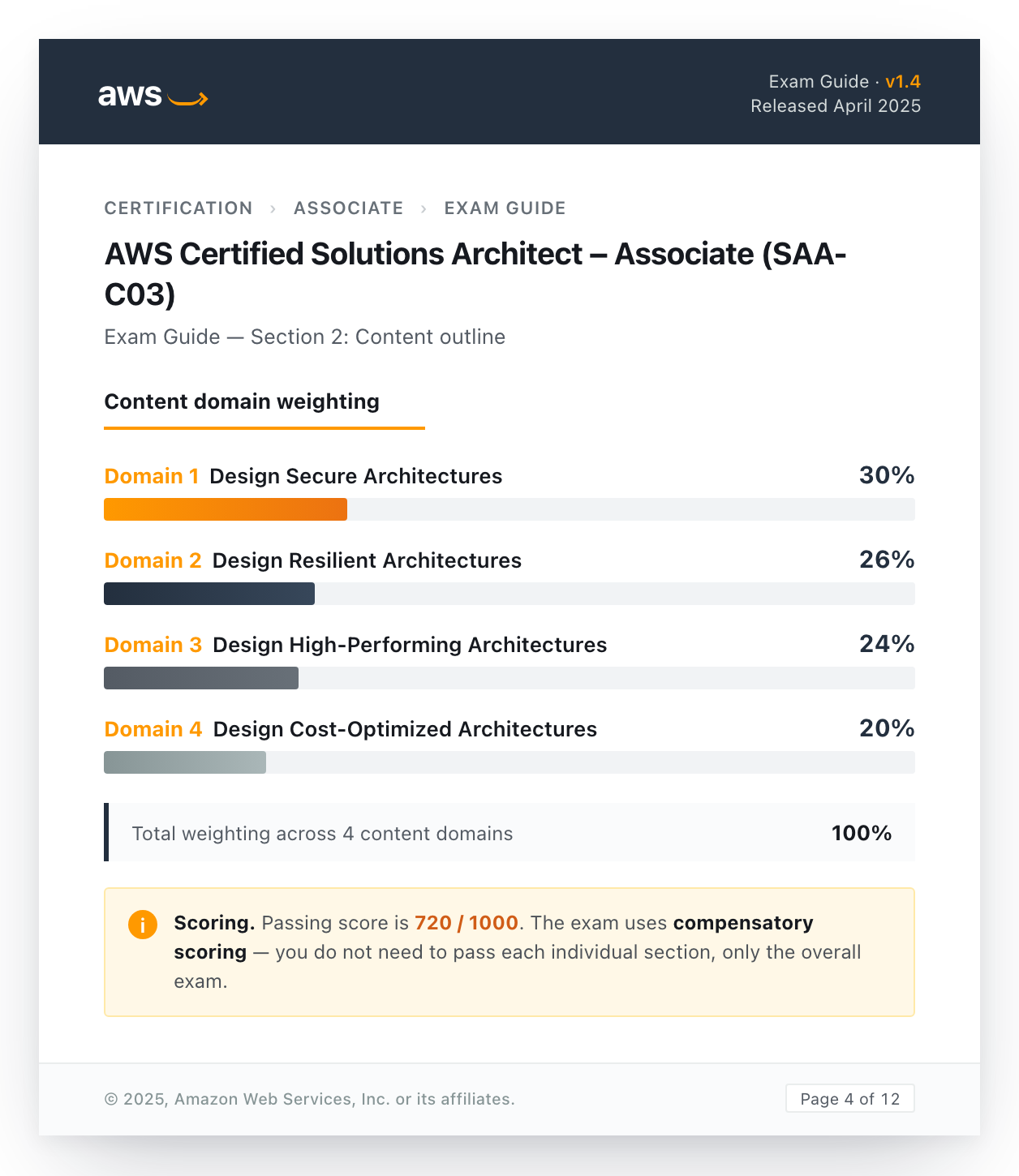Click the AWS Certified Solutions Architect title
This screenshot has width=1019, height=1176.
475,274
